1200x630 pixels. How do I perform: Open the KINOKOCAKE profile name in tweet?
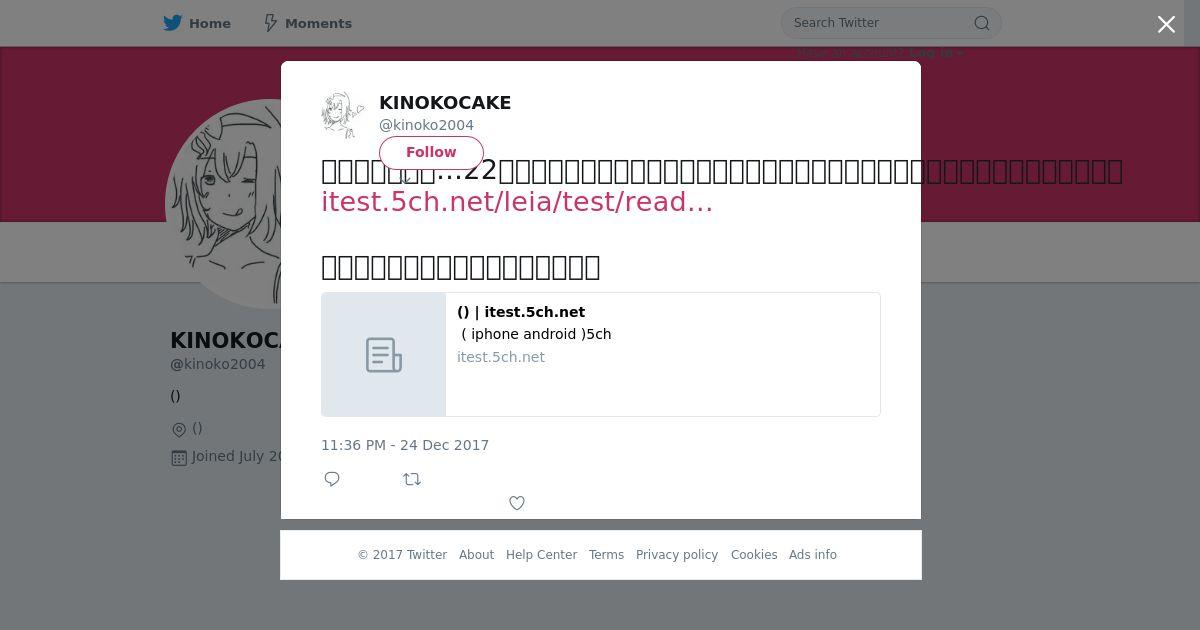[445, 103]
